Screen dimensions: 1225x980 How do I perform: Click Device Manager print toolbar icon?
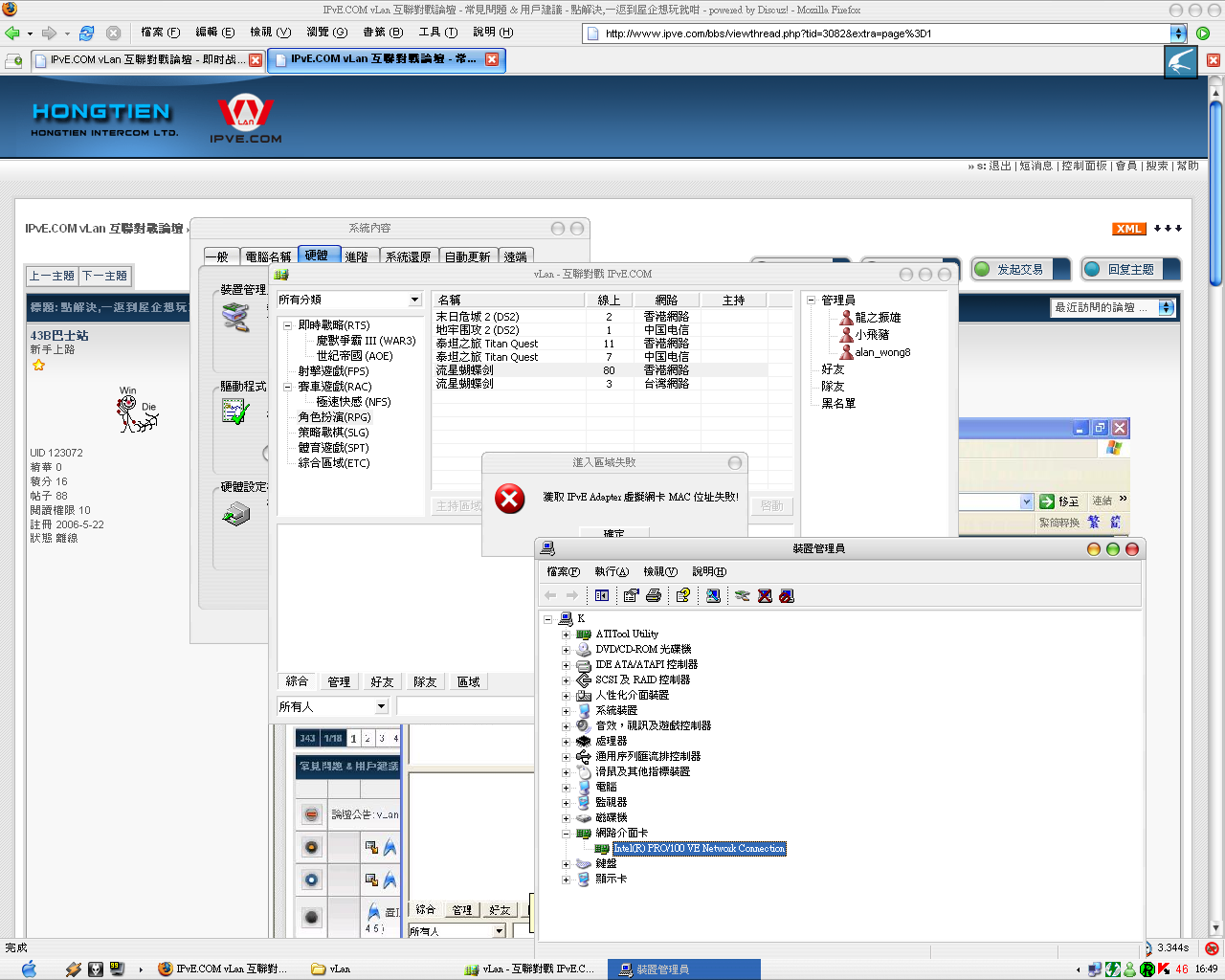click(654, 595)
